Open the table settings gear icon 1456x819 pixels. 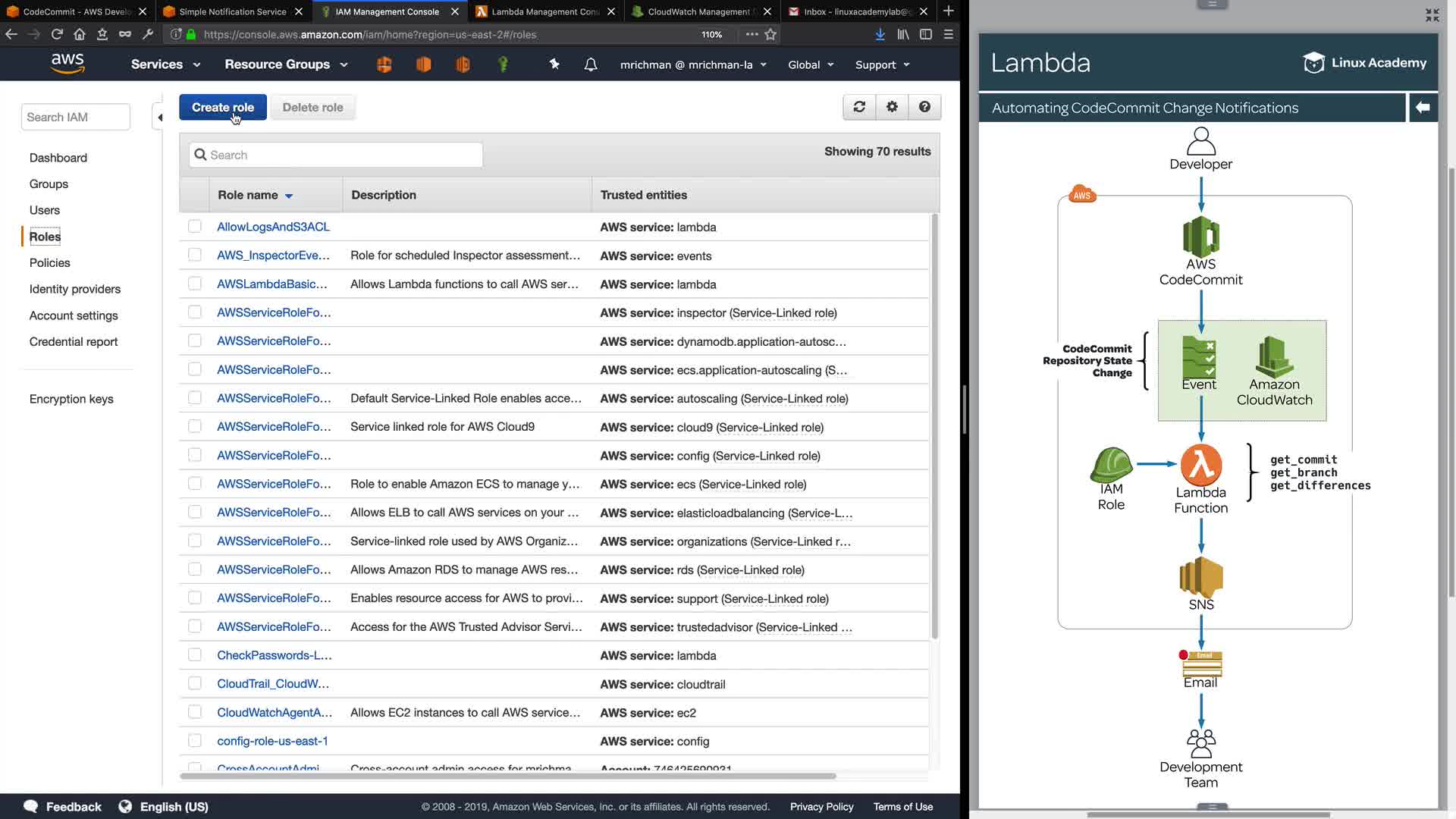(x=892, y=107)
